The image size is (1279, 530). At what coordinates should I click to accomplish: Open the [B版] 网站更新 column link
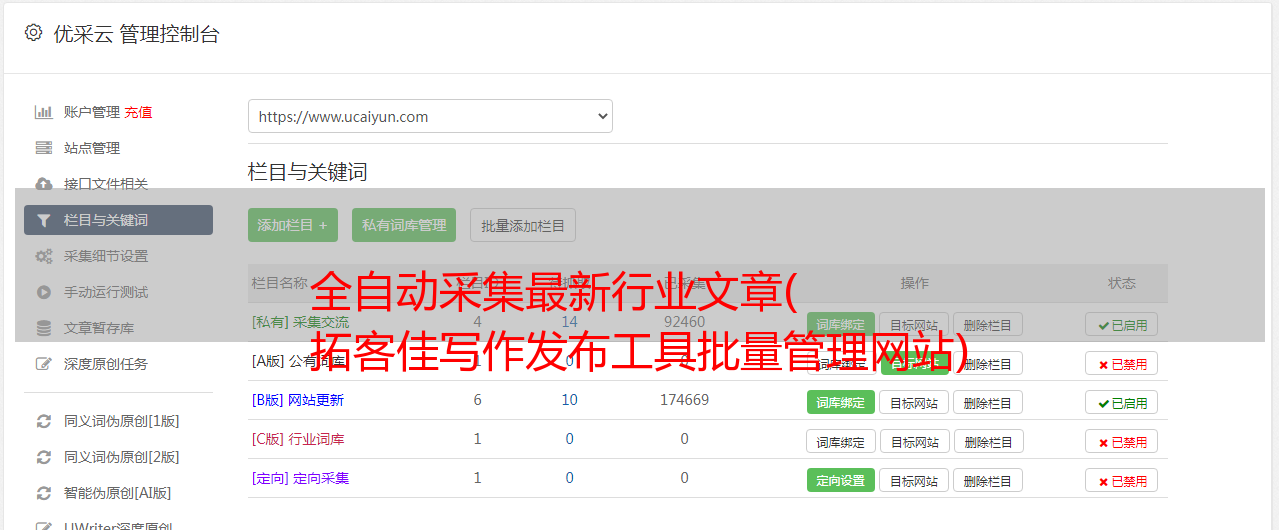[x=298, y=400]
